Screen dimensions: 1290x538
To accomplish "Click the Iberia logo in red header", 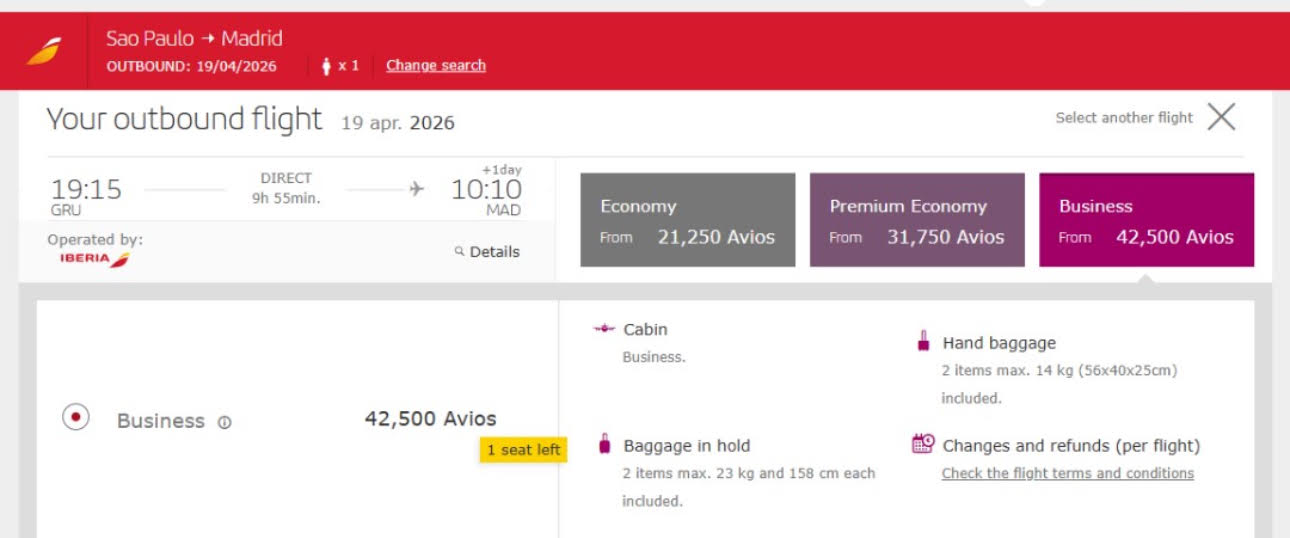I will click(x=43, y=51).
